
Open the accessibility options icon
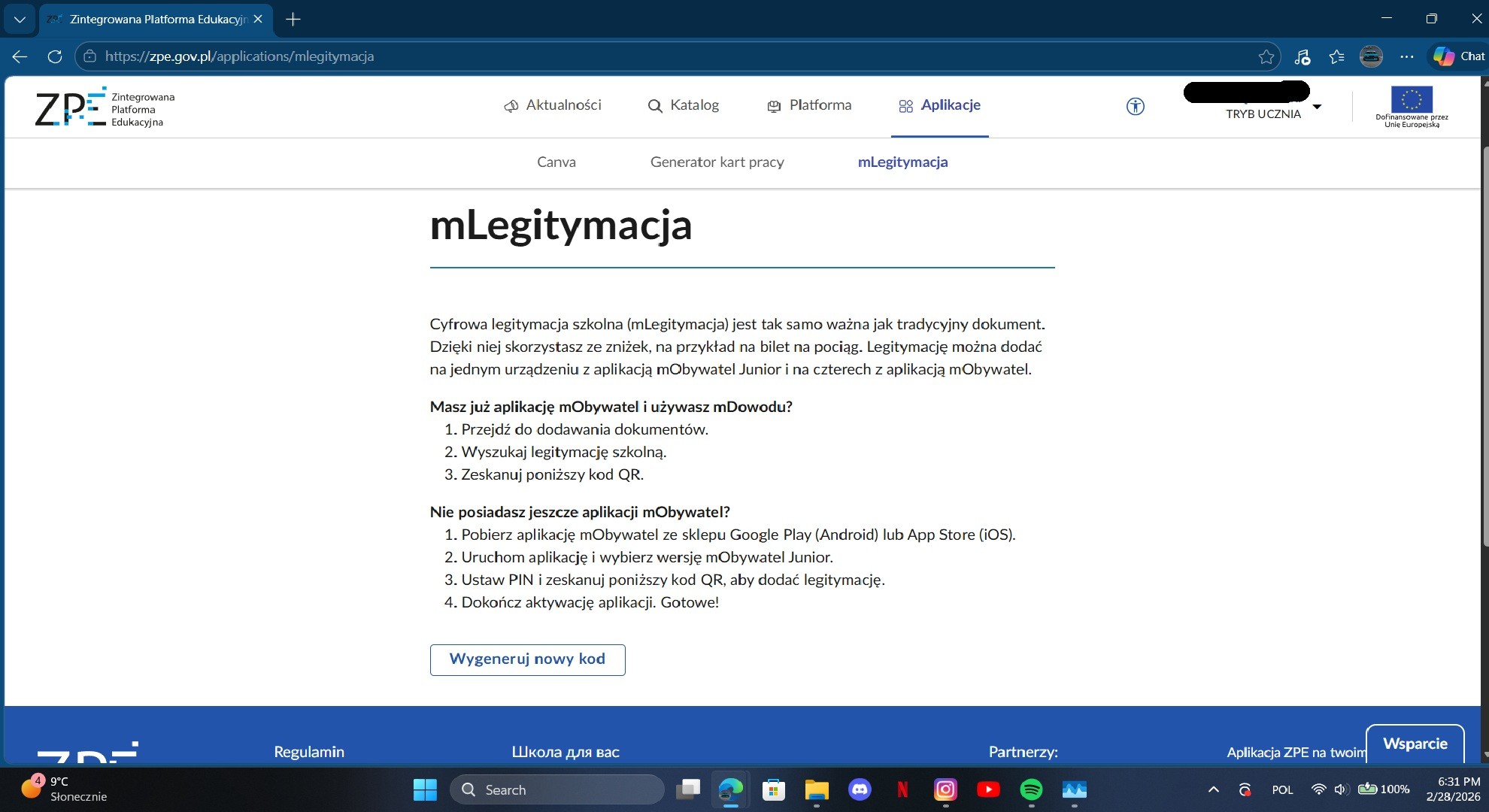click(1135, 107)
